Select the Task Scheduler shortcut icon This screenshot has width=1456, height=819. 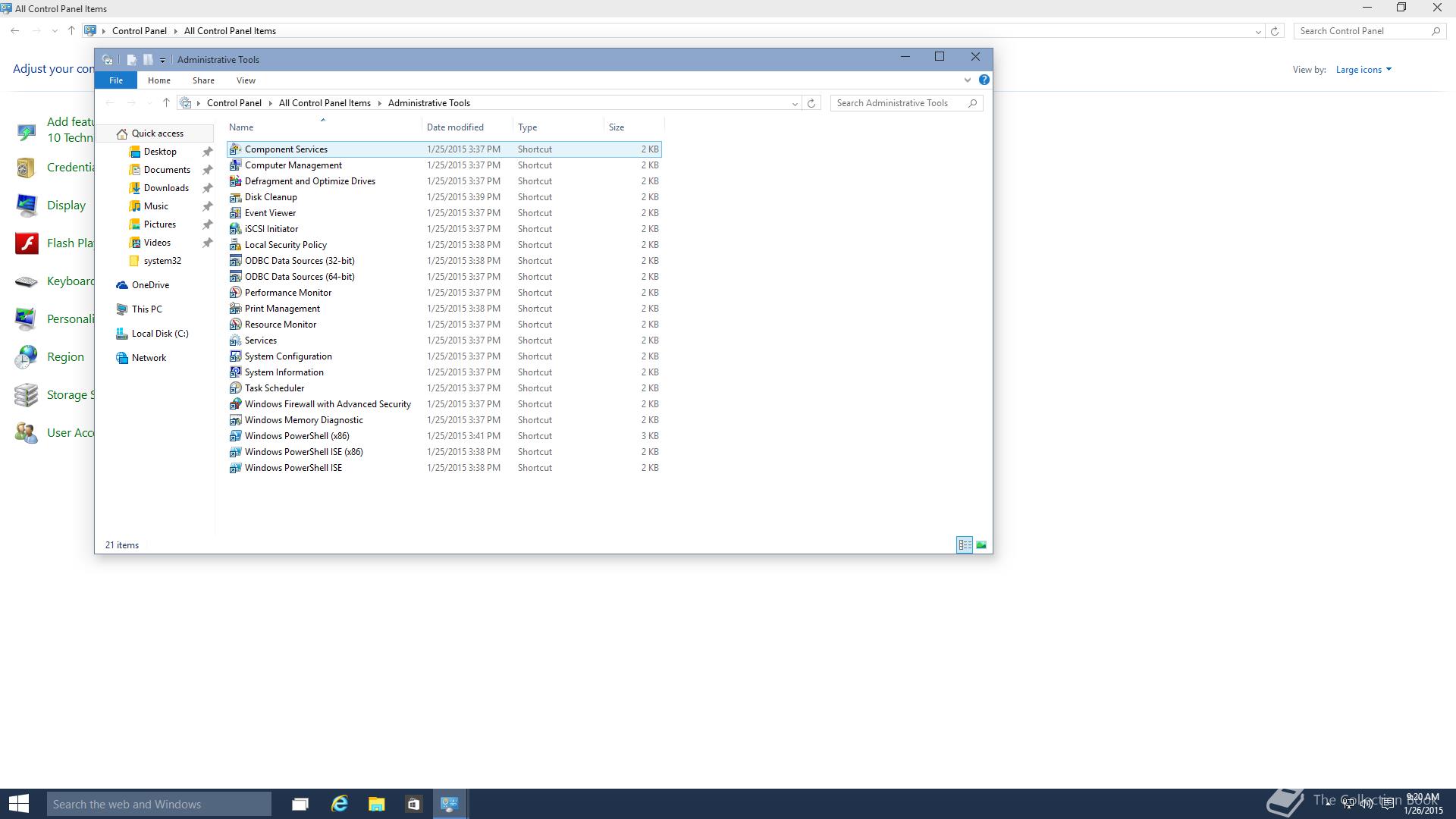click(x=235, y=388)
